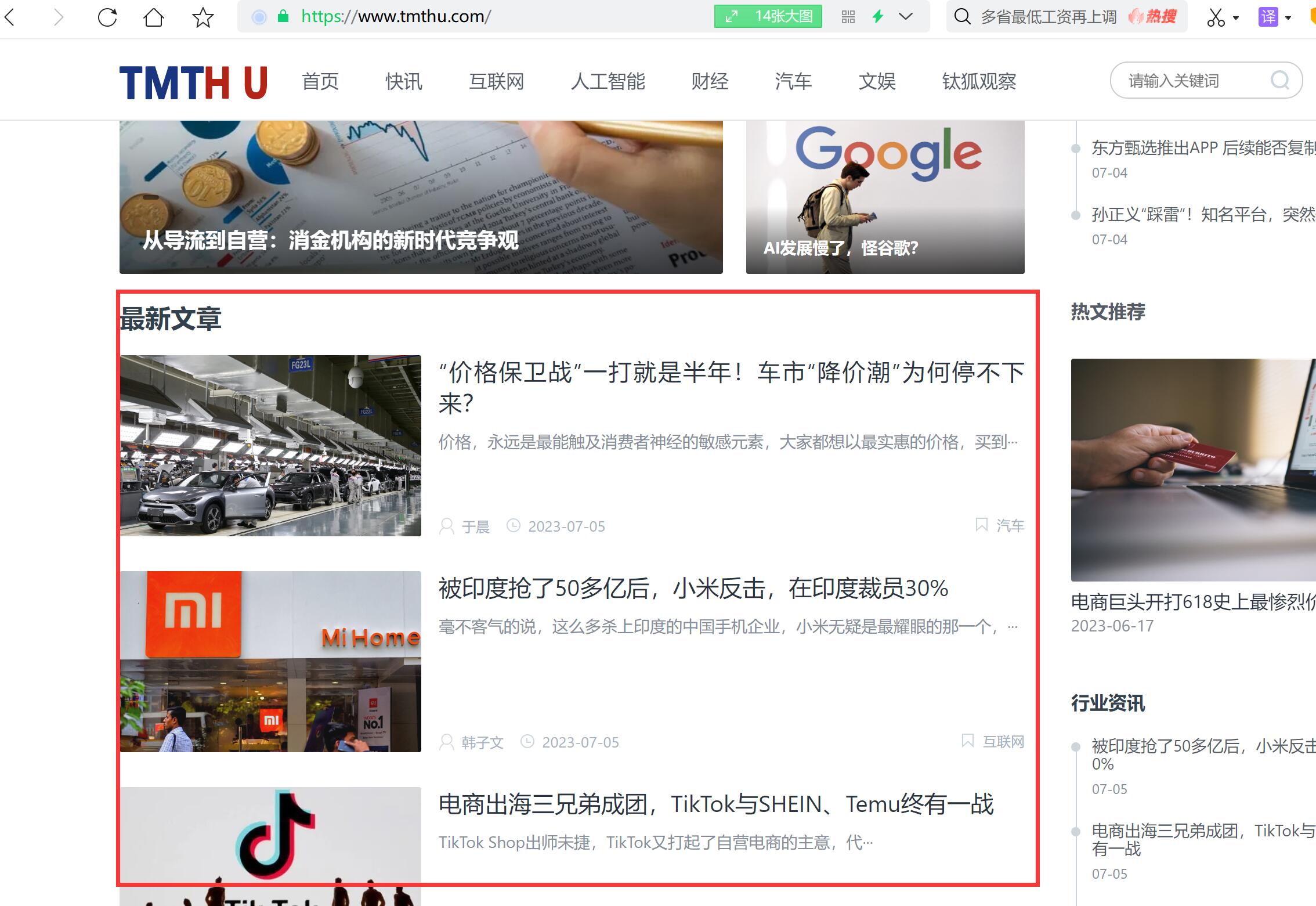Open the 汽车 nav item
Image resolution: width=1316 pixels, height=906 pixels.
pyautogui.click(x=794, y=81)
